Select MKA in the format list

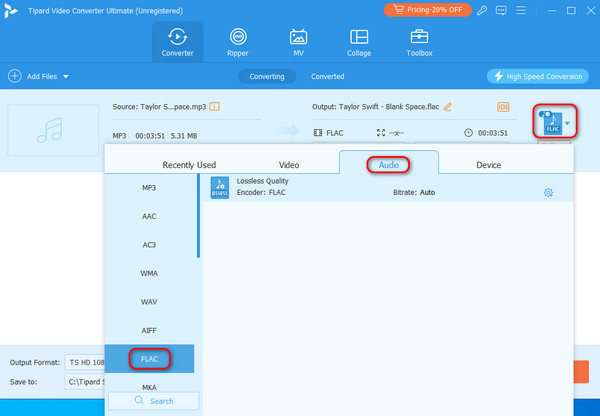coord(149,387)
